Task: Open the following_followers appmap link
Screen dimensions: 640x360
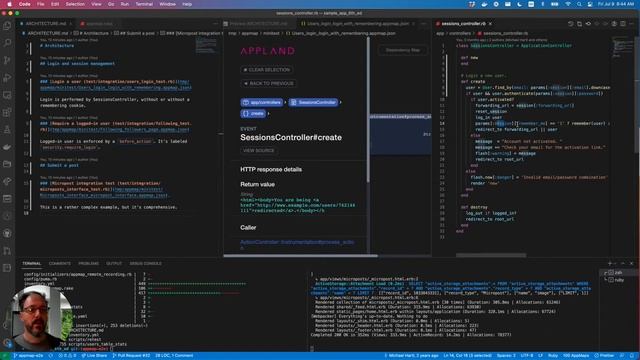Action: pos(119,129)
